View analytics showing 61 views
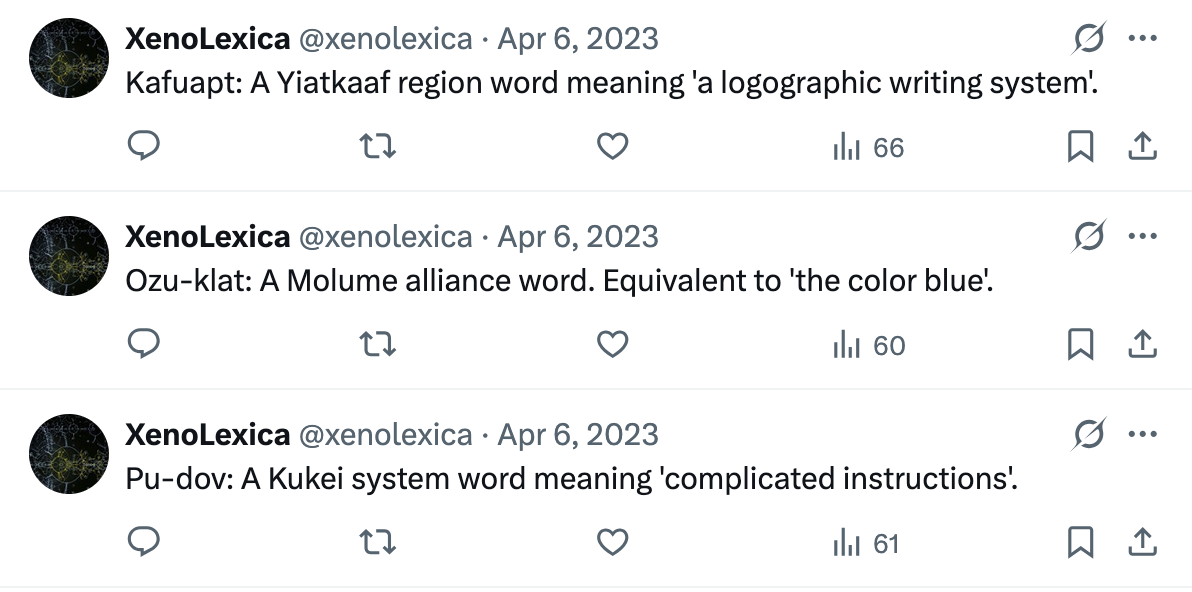Screen dimensions: 1192x592 click(866, 543)
